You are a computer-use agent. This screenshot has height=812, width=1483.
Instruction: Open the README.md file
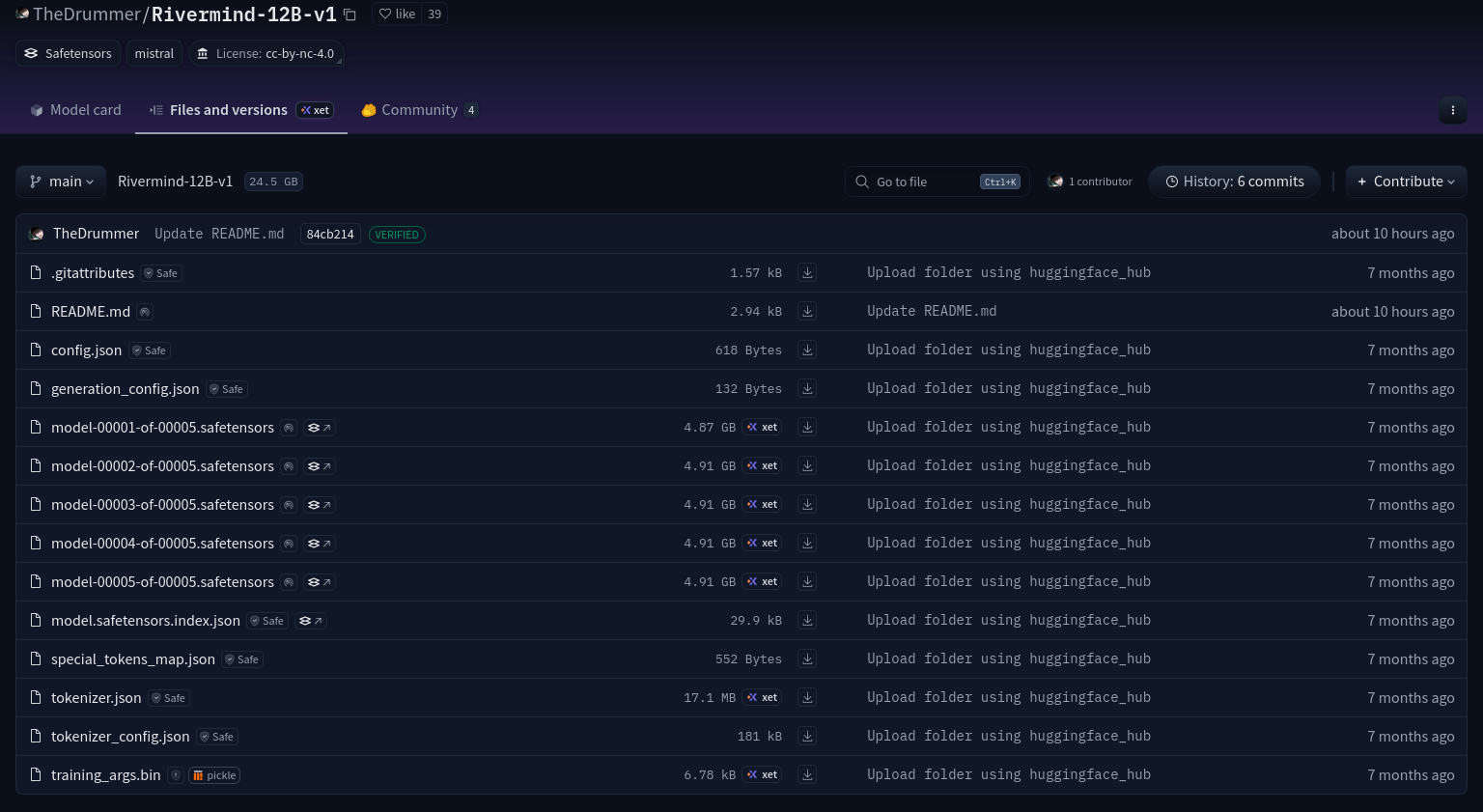[91, 312]
